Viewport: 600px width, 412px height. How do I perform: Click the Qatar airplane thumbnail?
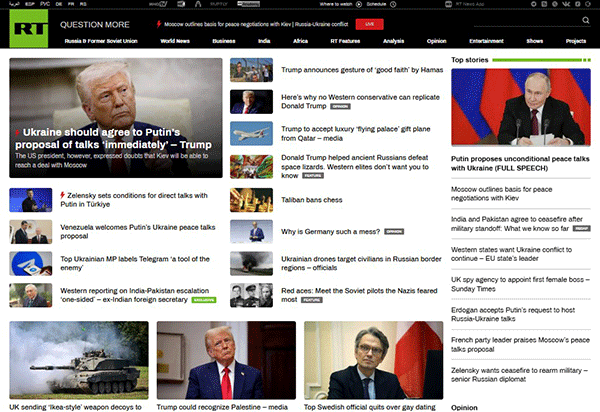pyautogui.click(x=251, y=134)
